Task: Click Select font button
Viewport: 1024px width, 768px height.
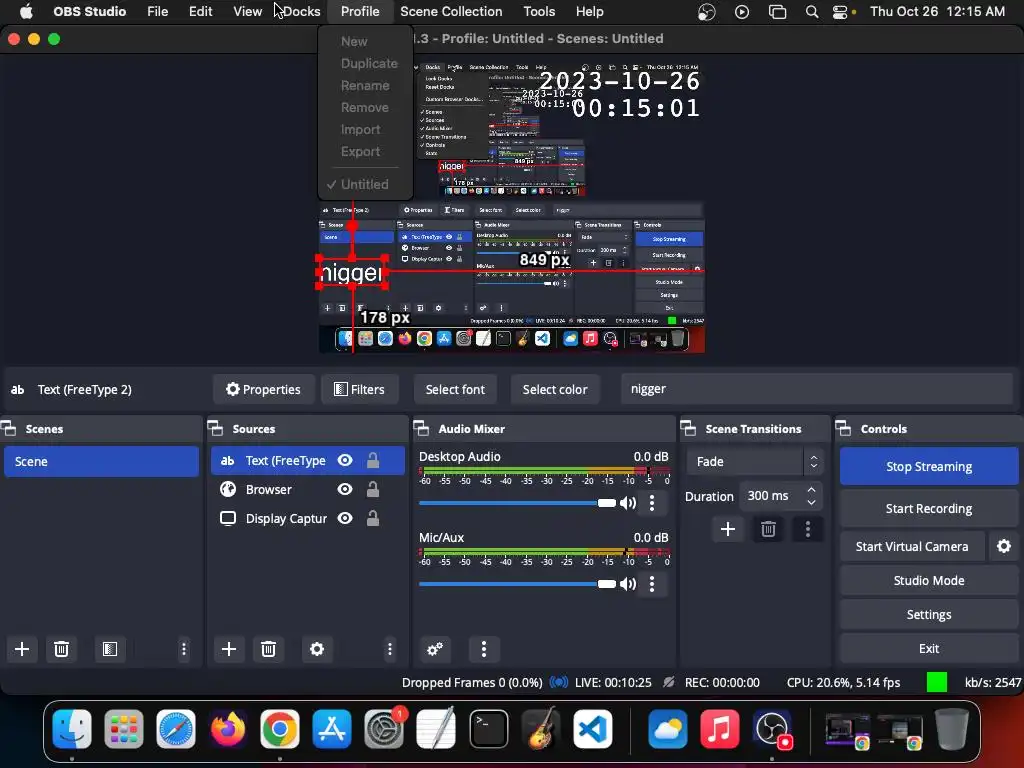Action: click(x=455, y=389)
